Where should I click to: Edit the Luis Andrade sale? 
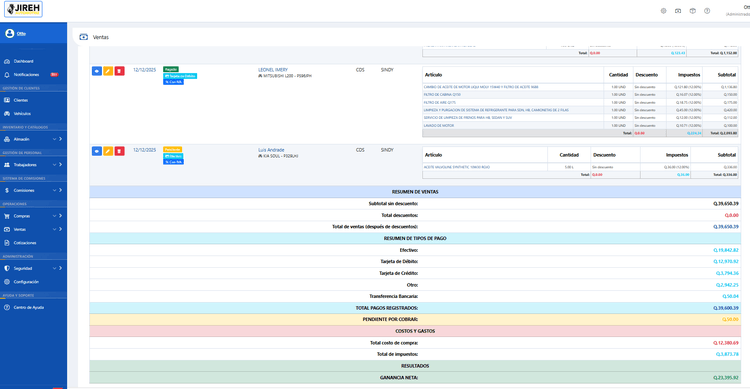108,151
